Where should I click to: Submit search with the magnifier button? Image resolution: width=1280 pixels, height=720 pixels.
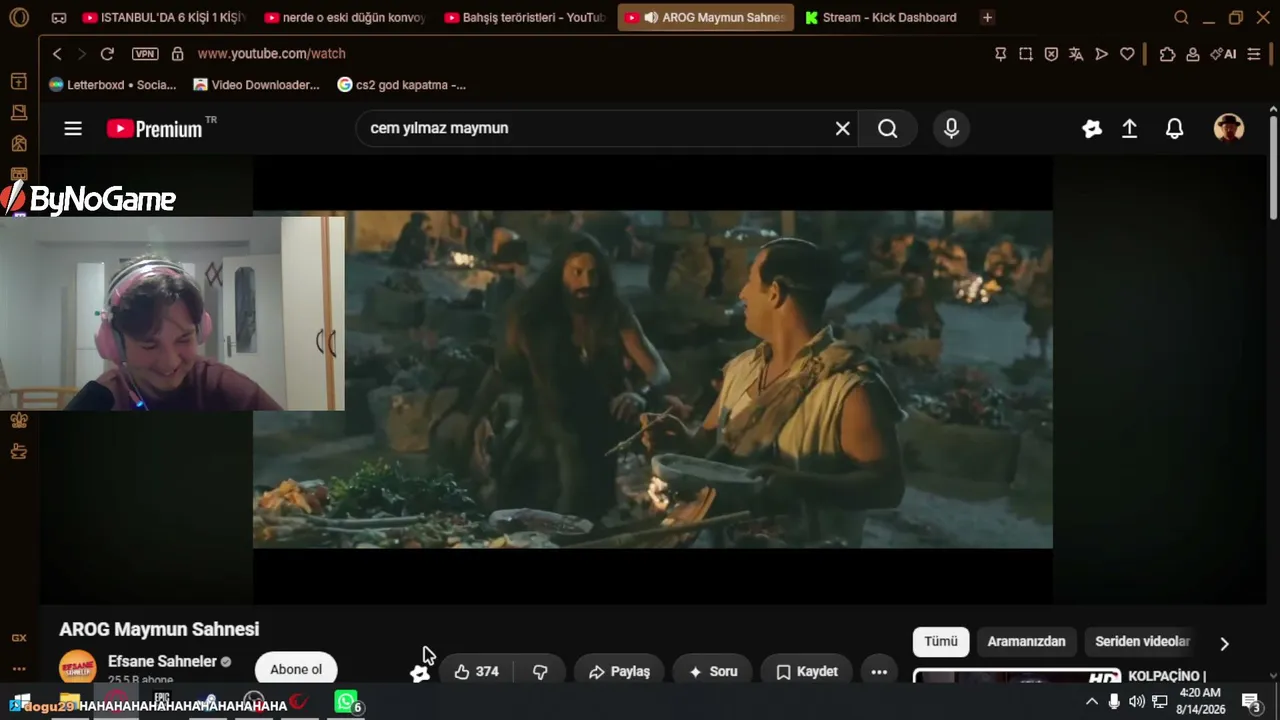(887, 128)
